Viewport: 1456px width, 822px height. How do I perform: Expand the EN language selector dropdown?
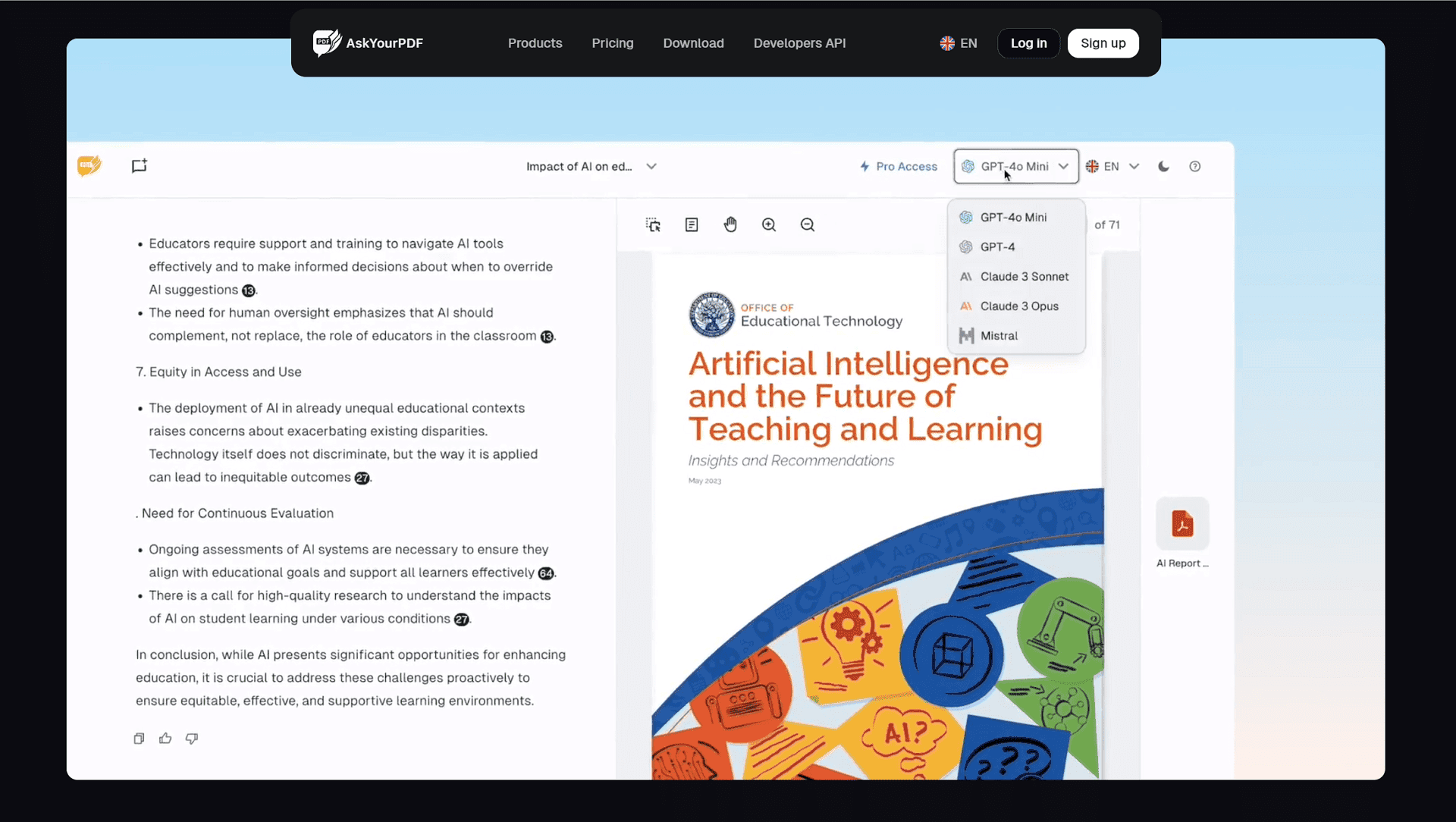click(x=1112, y=166)
